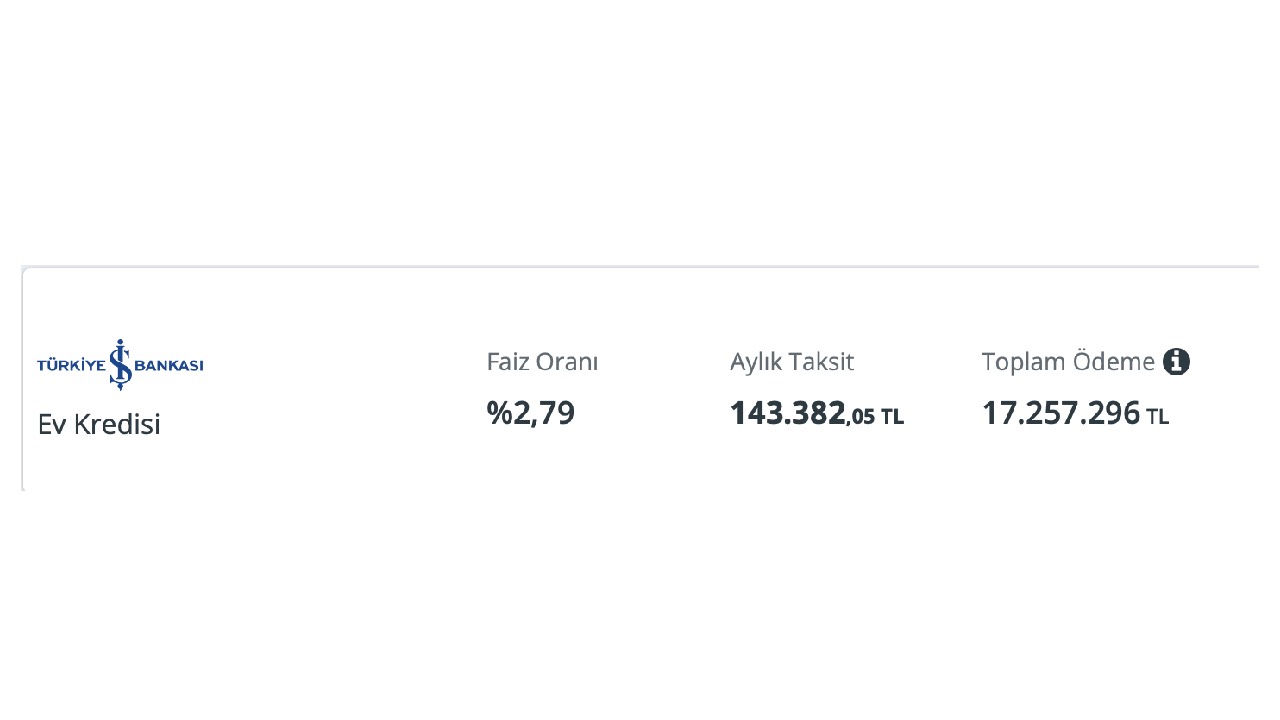The height and width of the screenshot is (720, 1280).
Task: Click the %2,79 interest rate value
Action: click(531, 413)
